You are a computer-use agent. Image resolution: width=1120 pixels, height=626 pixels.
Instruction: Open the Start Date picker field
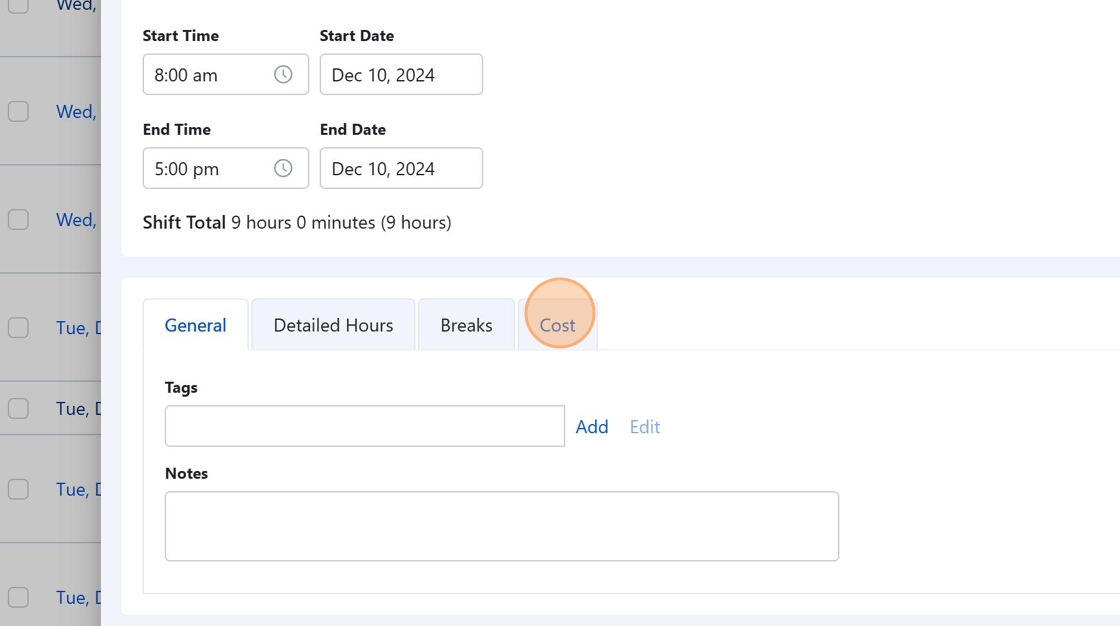pyautogui.click(x=401, y=75)
